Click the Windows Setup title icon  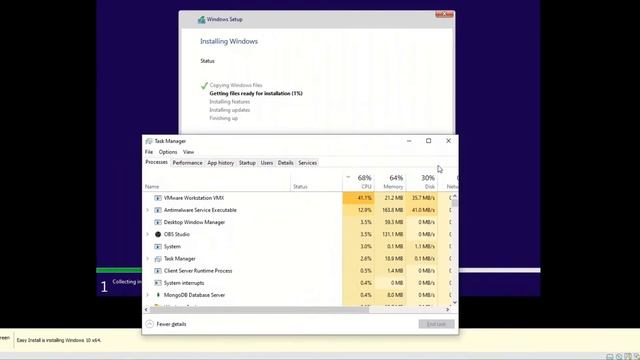(x=201, y=20)
